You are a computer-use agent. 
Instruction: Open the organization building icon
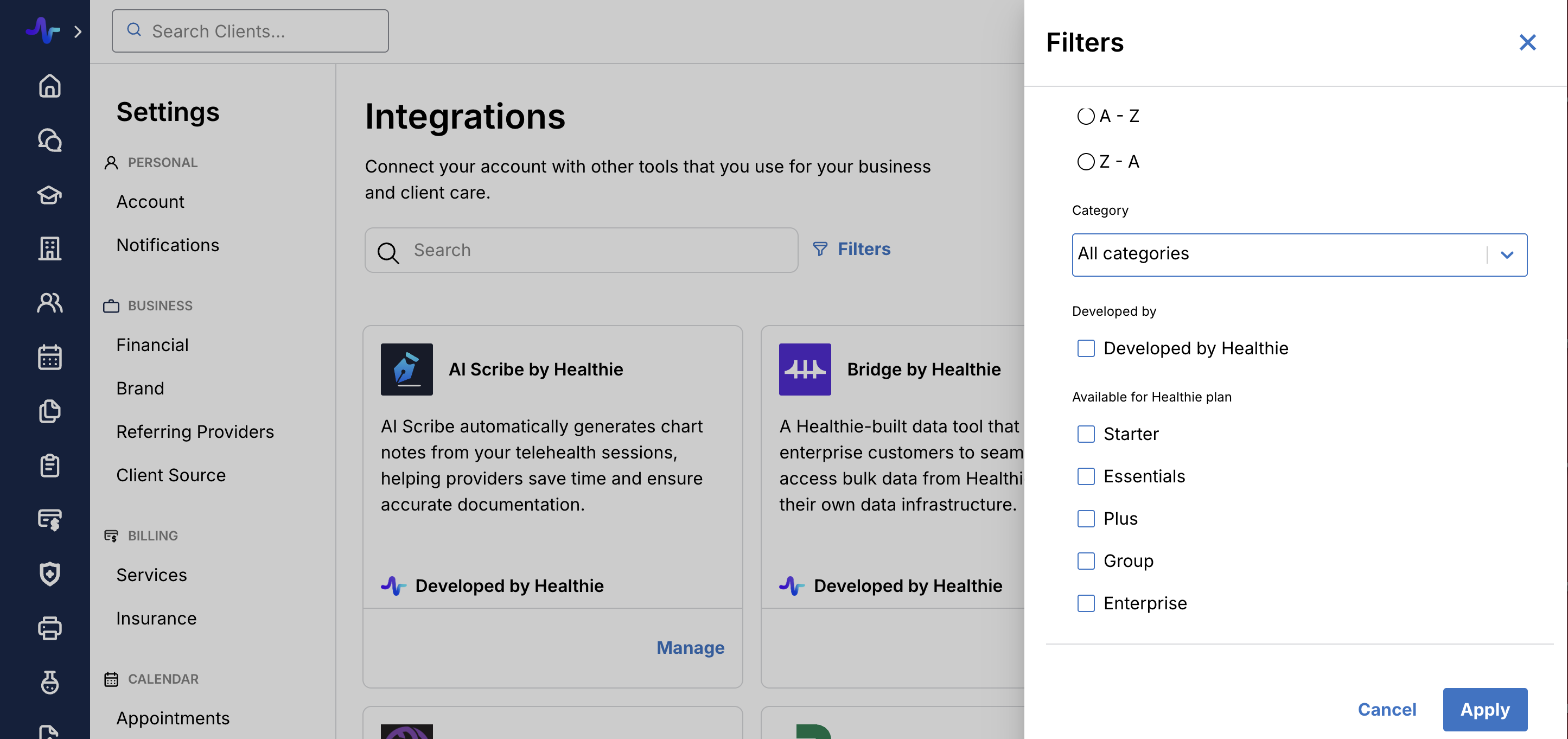coord(49,249)
